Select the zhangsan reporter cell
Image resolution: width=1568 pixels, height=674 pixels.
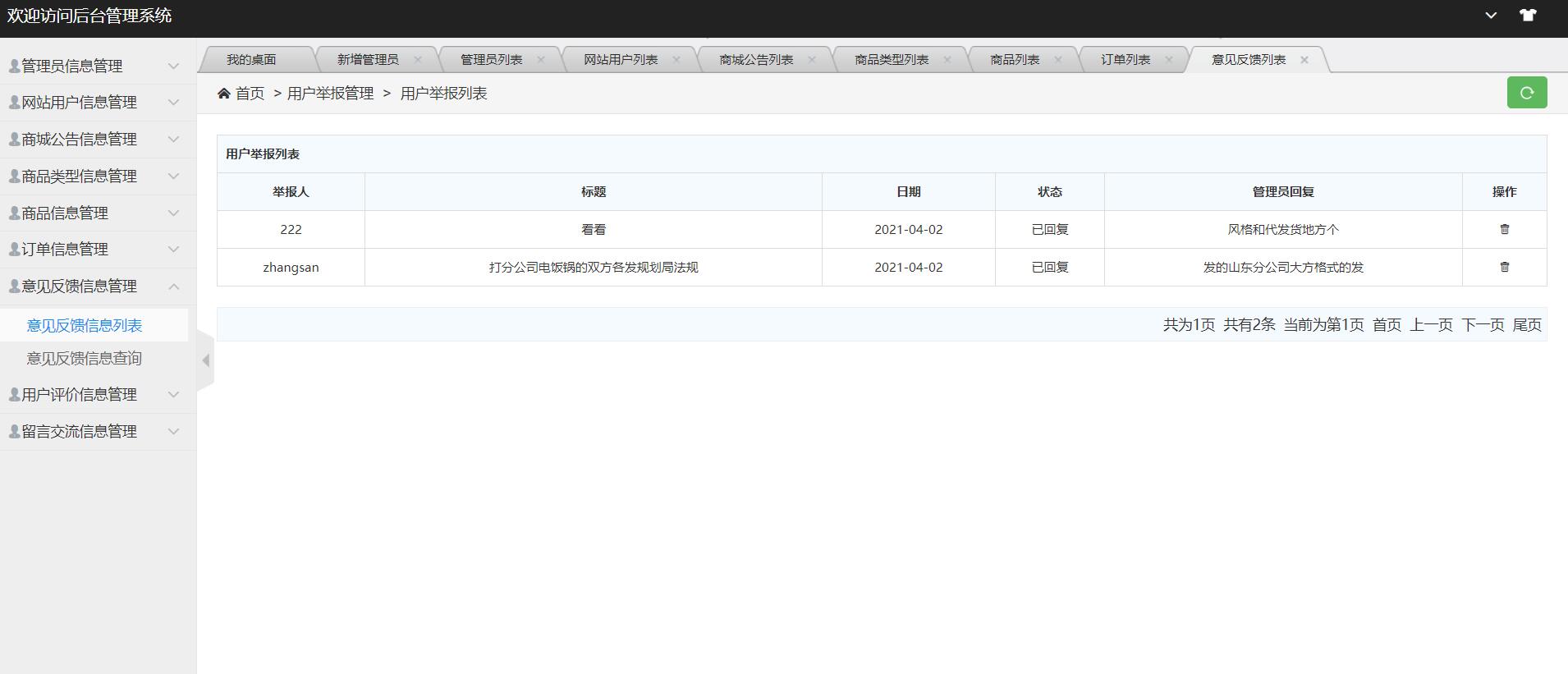pyautogui.click(x=291, y=268)
